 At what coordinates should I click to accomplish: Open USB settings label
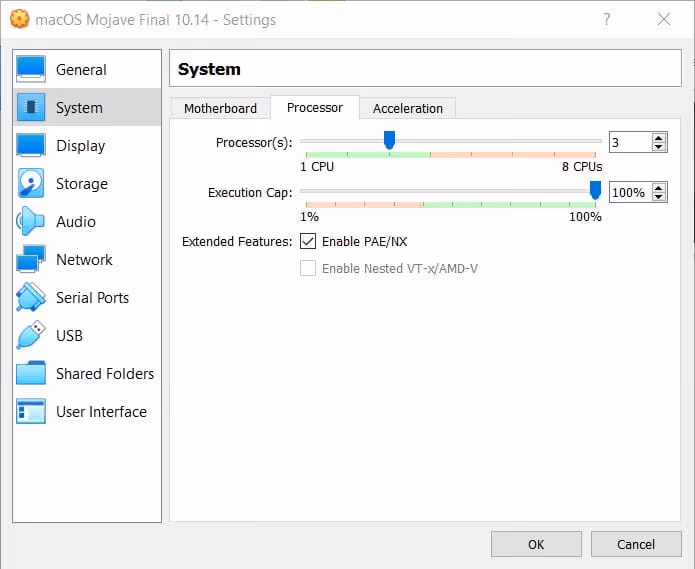click(69, 336)
